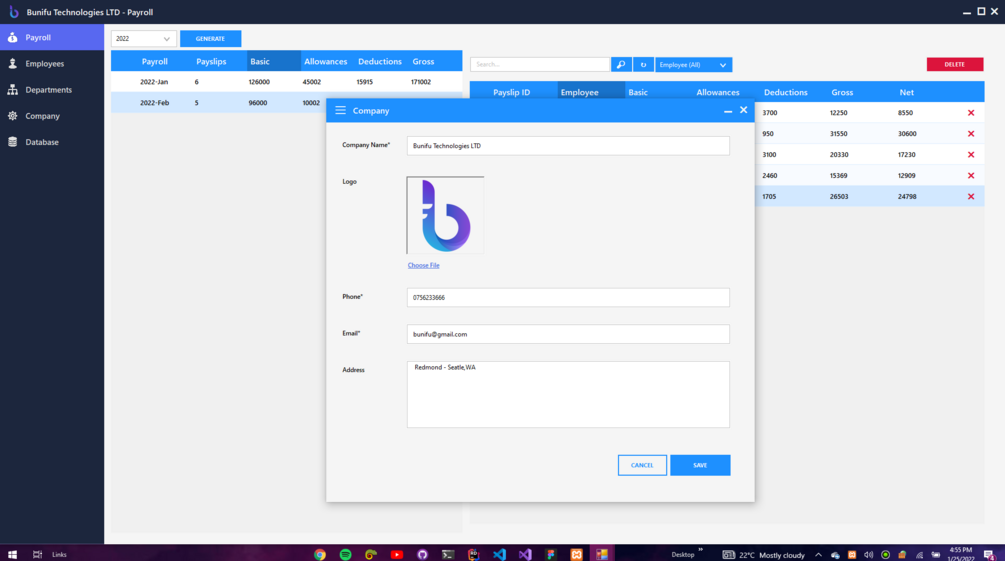
Task: Click deductions value 3700 in payslip table
Action: tap(770, 113)
